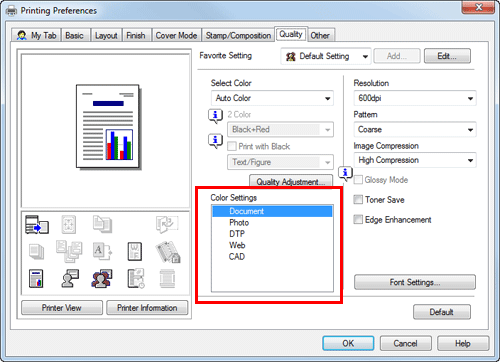
Task: Enable the Toner Save checkbox
Action: point(358,200)
